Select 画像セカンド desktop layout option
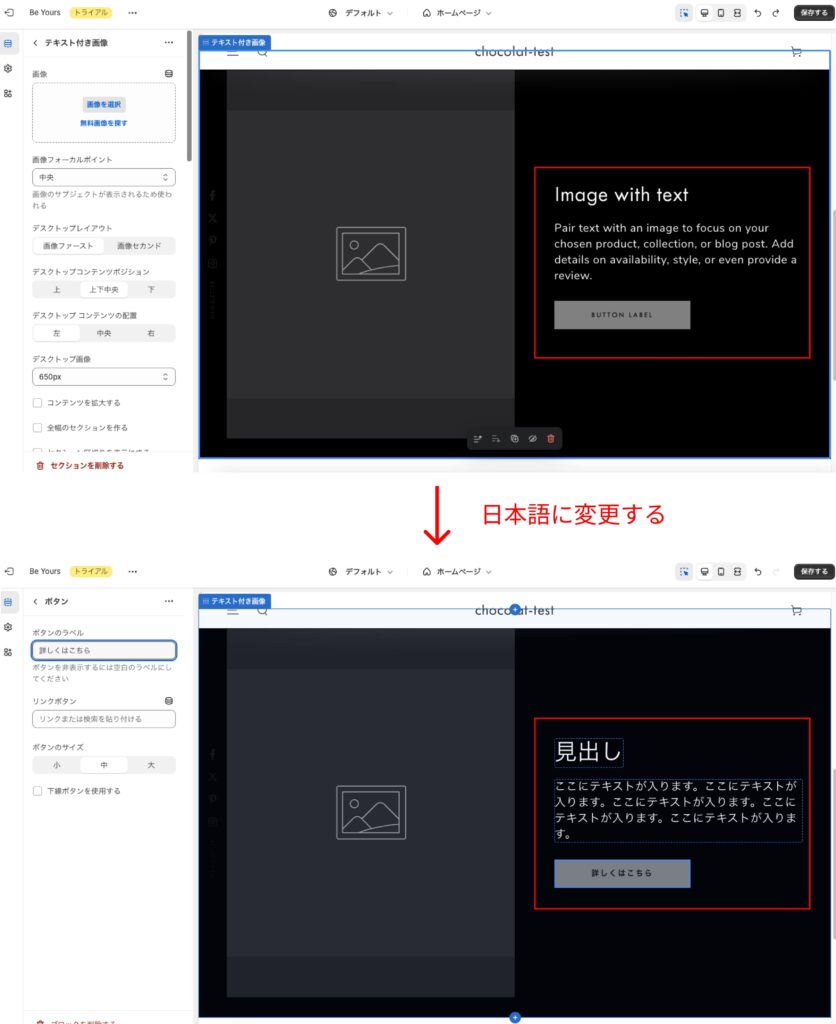This screenshot has width=836, height=1024. [139, 246]
